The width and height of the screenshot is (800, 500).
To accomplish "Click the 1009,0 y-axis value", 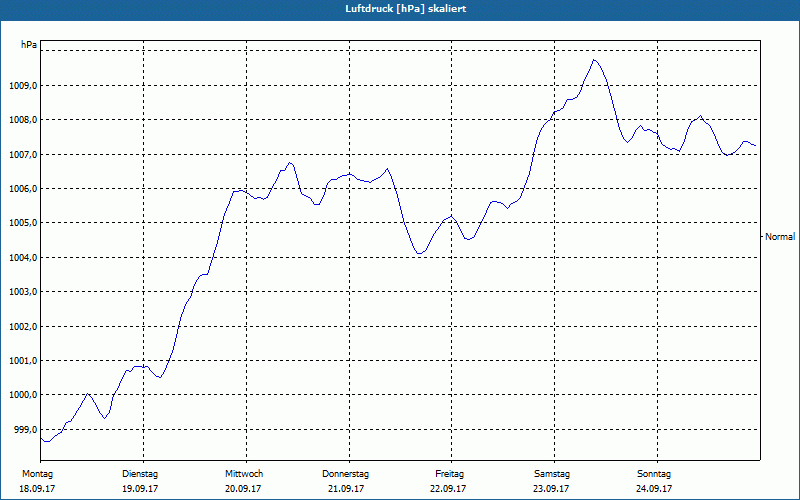I will [23, 86].
